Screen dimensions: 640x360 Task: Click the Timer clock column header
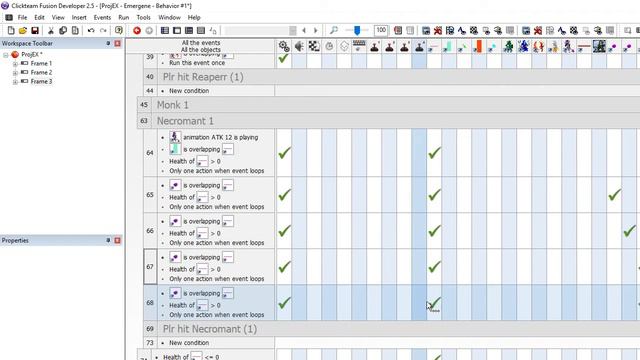coord(329,46)
